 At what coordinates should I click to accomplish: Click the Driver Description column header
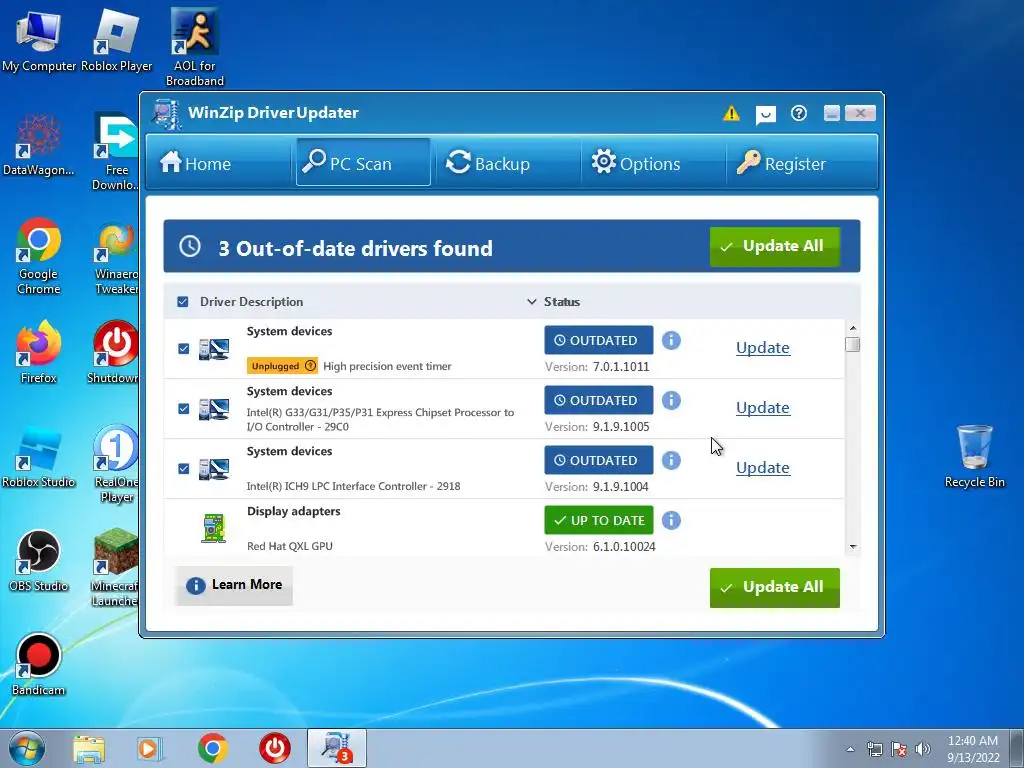251,302
